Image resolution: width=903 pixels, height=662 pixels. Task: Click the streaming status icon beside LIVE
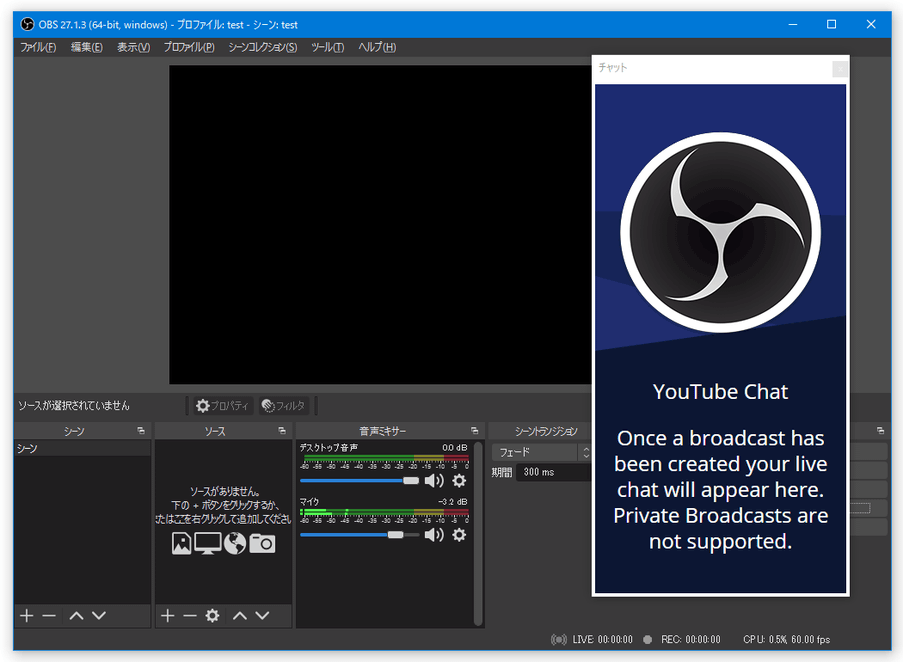[x=559, y=640]
